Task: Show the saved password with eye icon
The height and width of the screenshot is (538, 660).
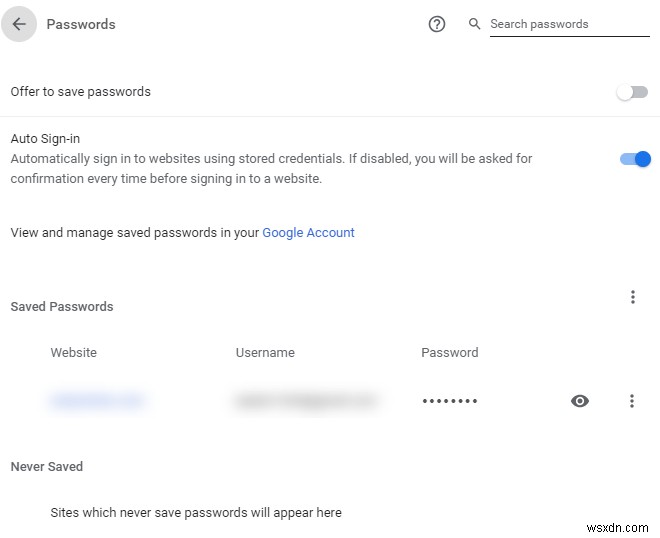Action: [x=580, y=401]
